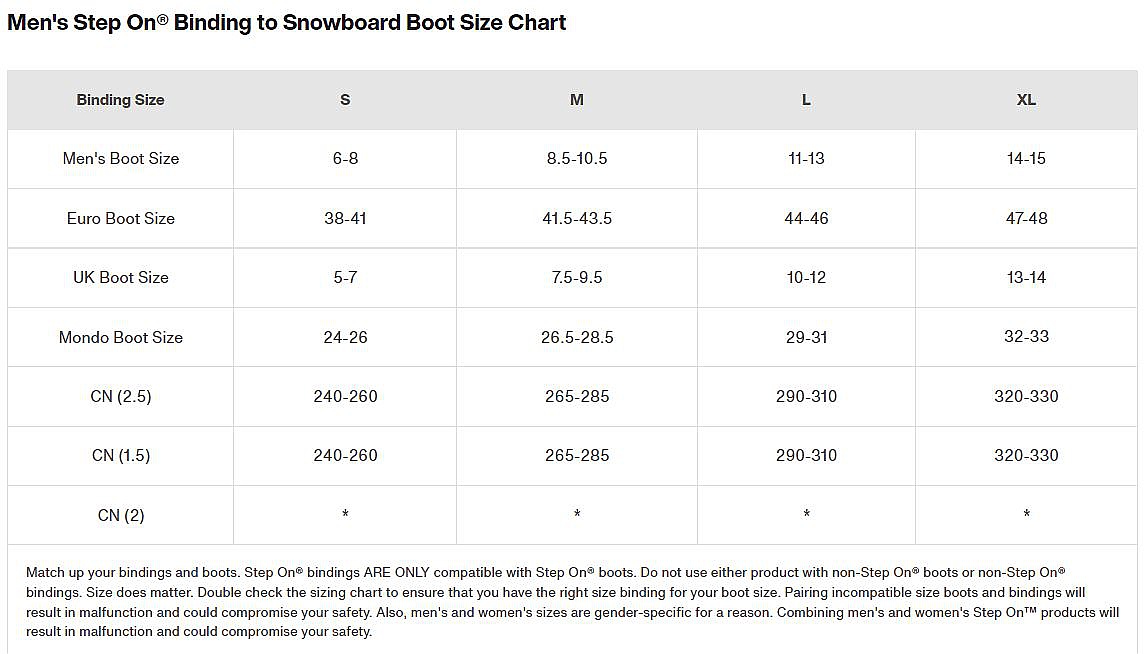The width and height of the screenshot is (1148, 654).
Task: Click the asterisk under the XL column
Action: (x=1026, y=514)
